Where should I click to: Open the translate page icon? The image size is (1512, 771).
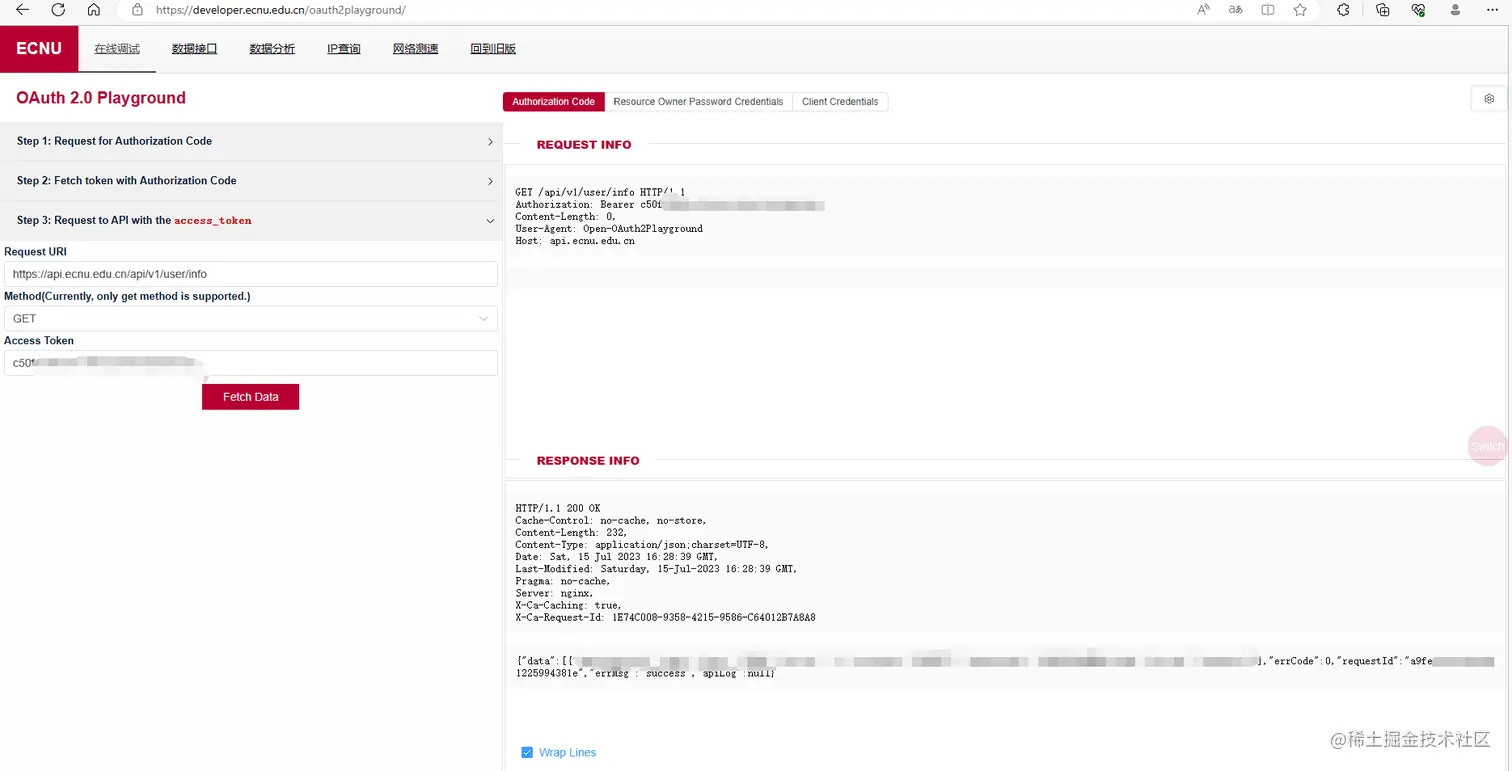click(1236, 10)
